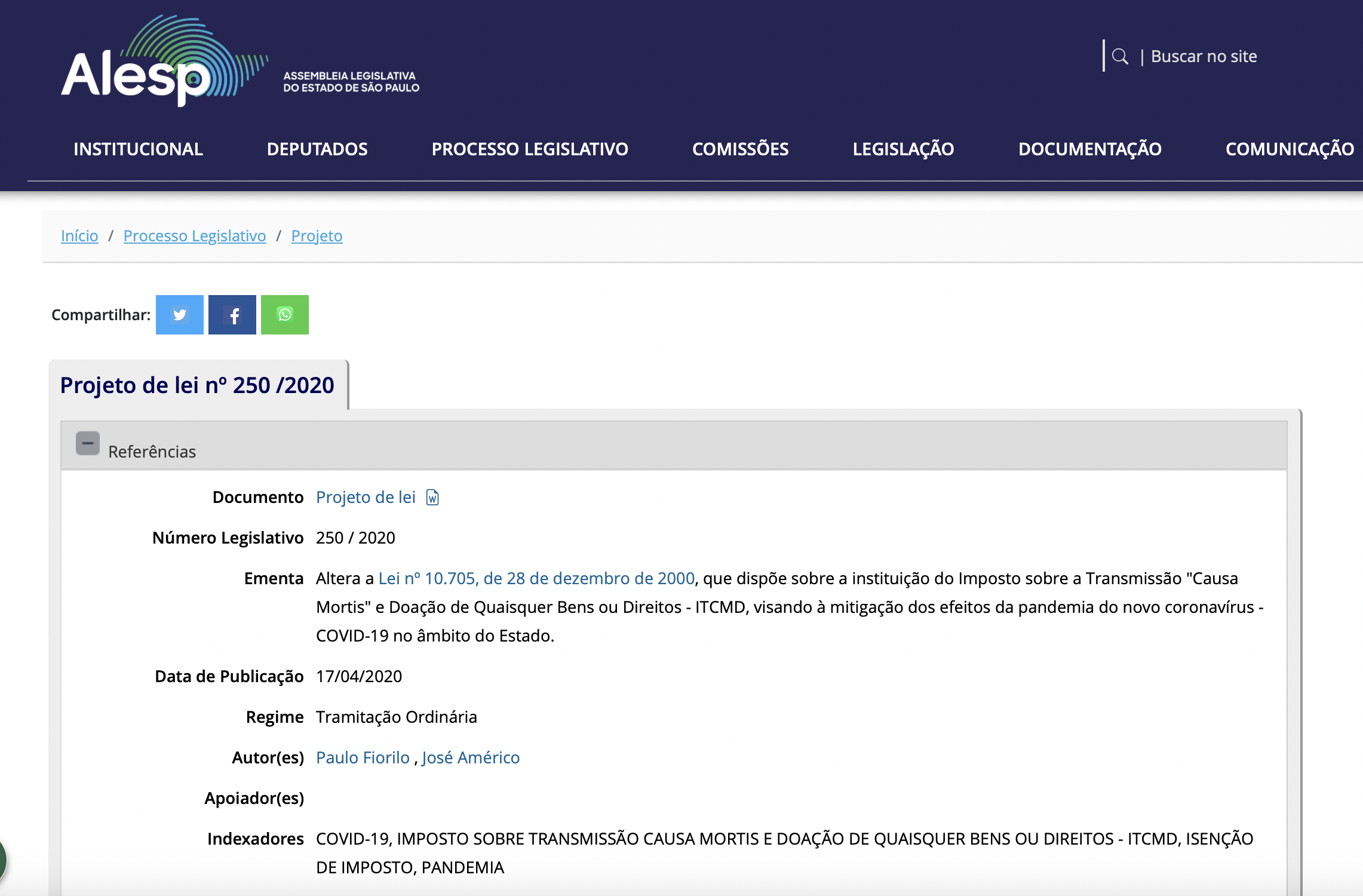1363x896 pixels.
Task: Open the Documentação menu
Action: click(1089, 149)
